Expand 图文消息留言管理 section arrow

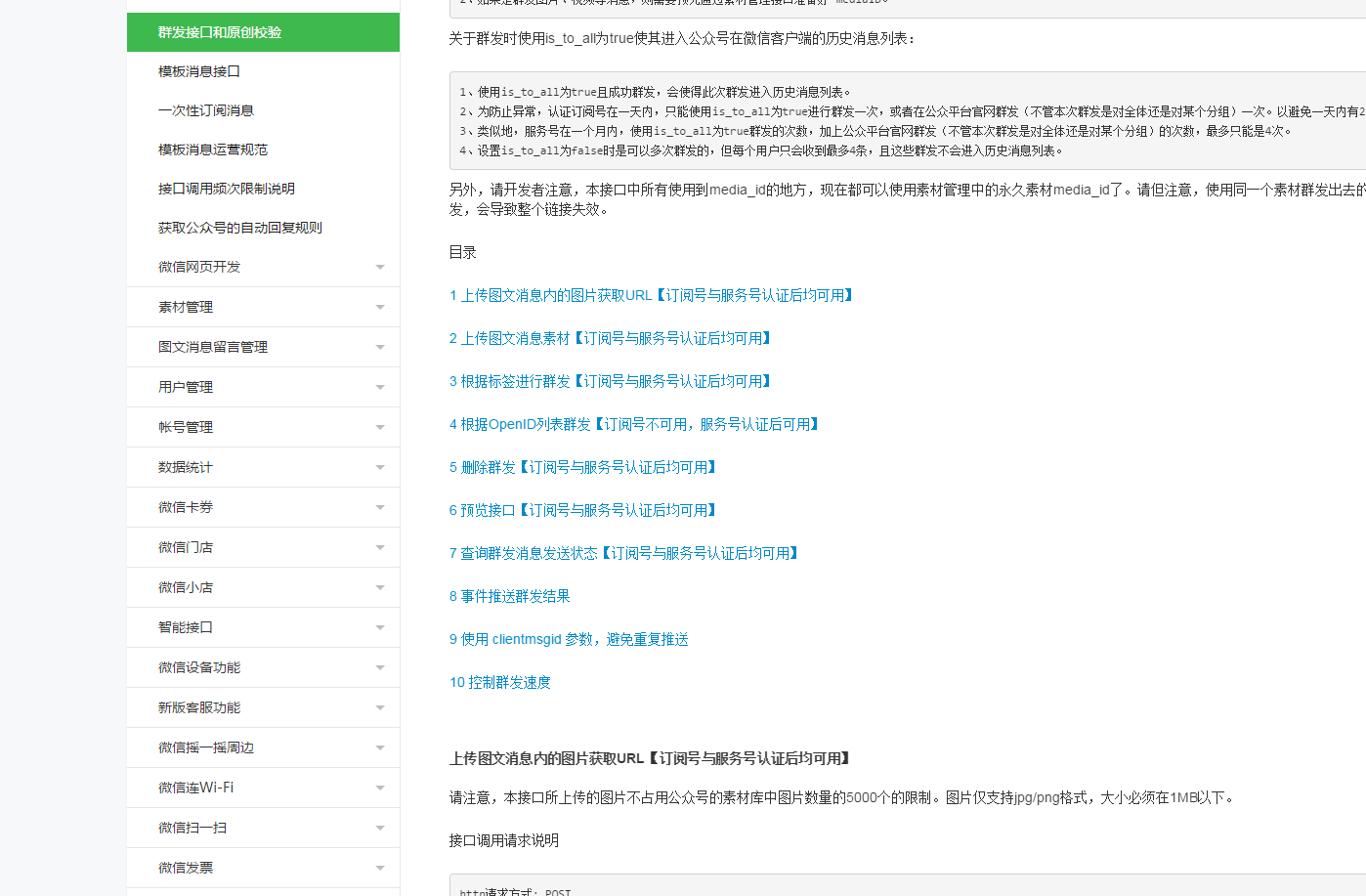[x=380, y=348]
